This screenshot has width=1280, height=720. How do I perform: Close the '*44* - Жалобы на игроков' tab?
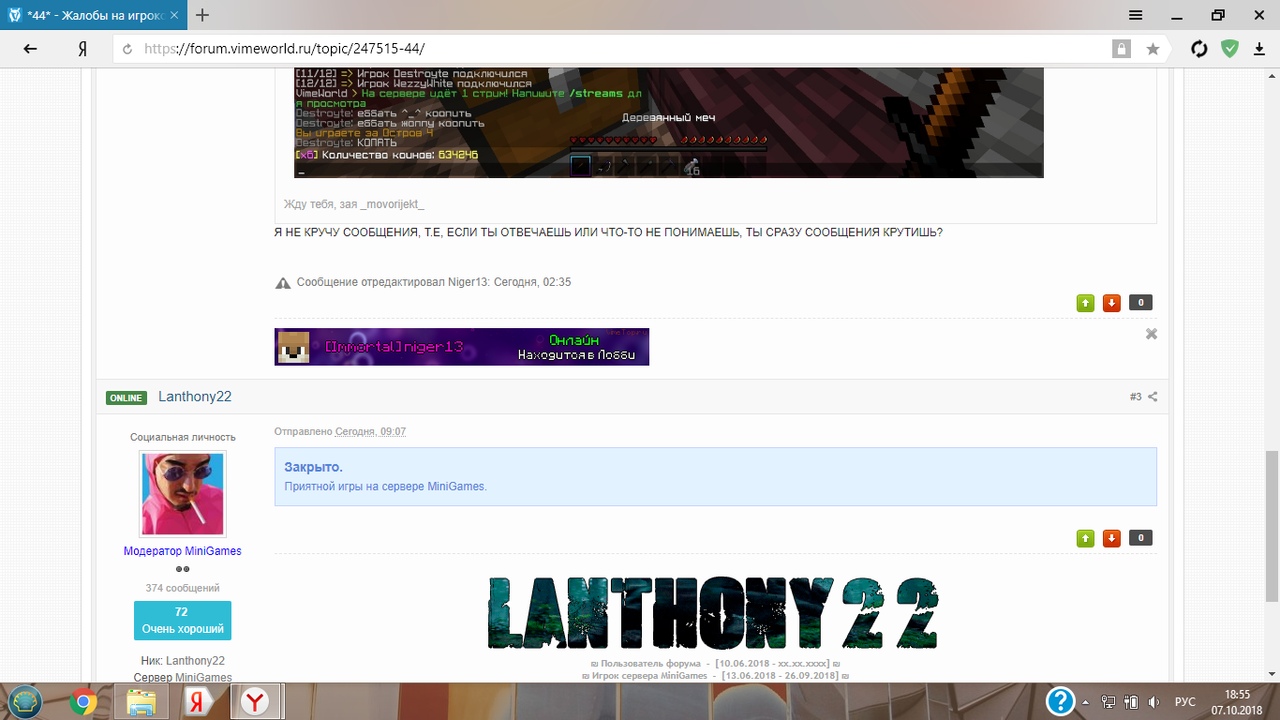(173, 15)
